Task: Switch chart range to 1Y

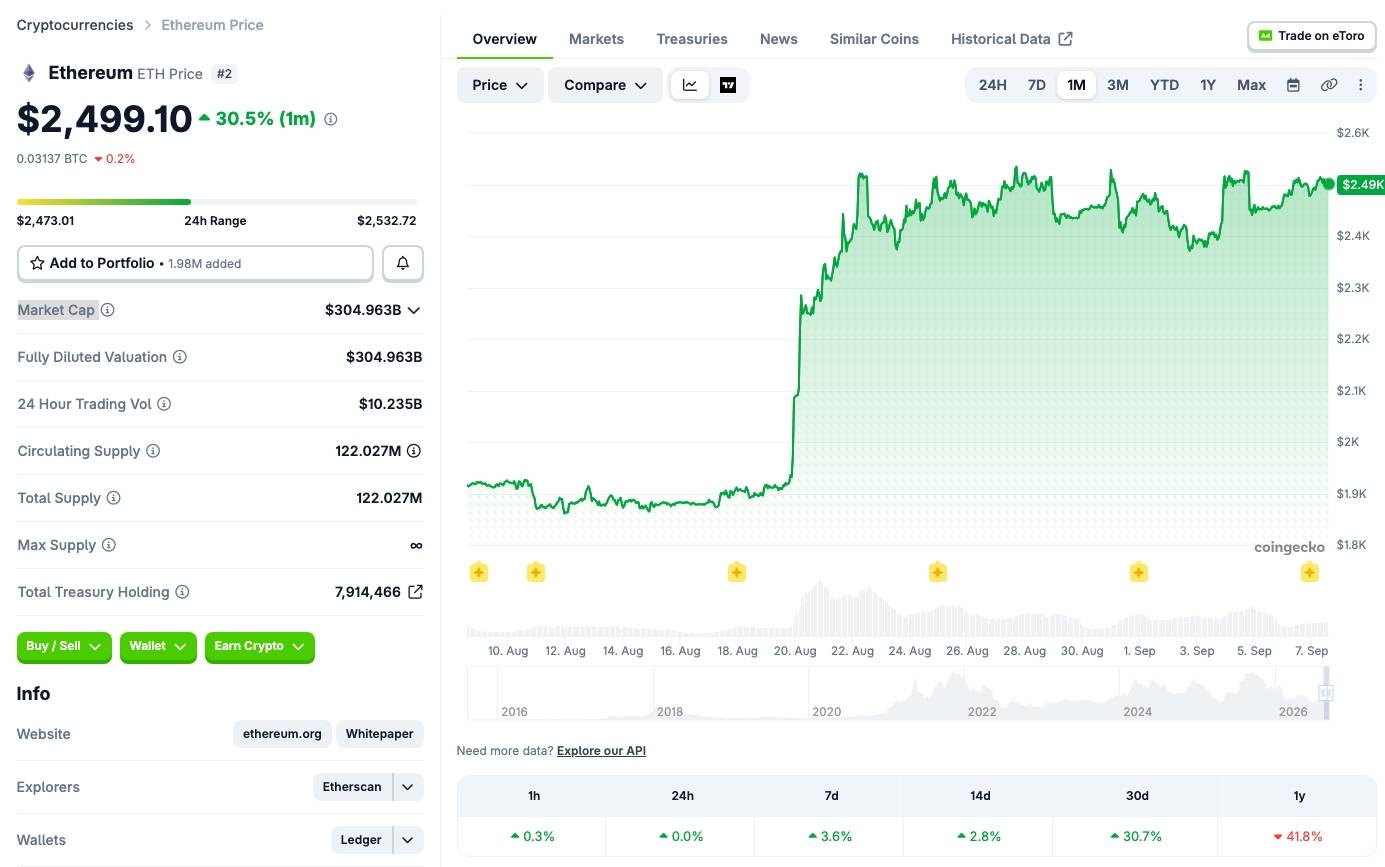Action: pos(1208,85)
